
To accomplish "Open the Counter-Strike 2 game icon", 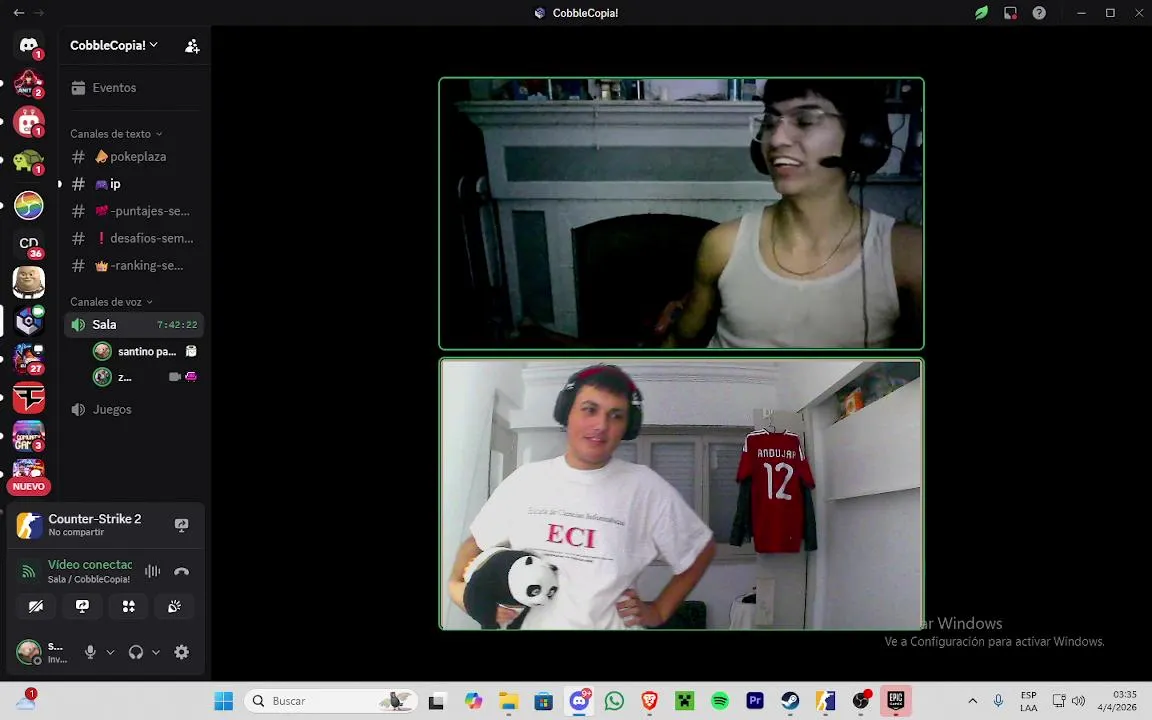I will click(29, 525).
